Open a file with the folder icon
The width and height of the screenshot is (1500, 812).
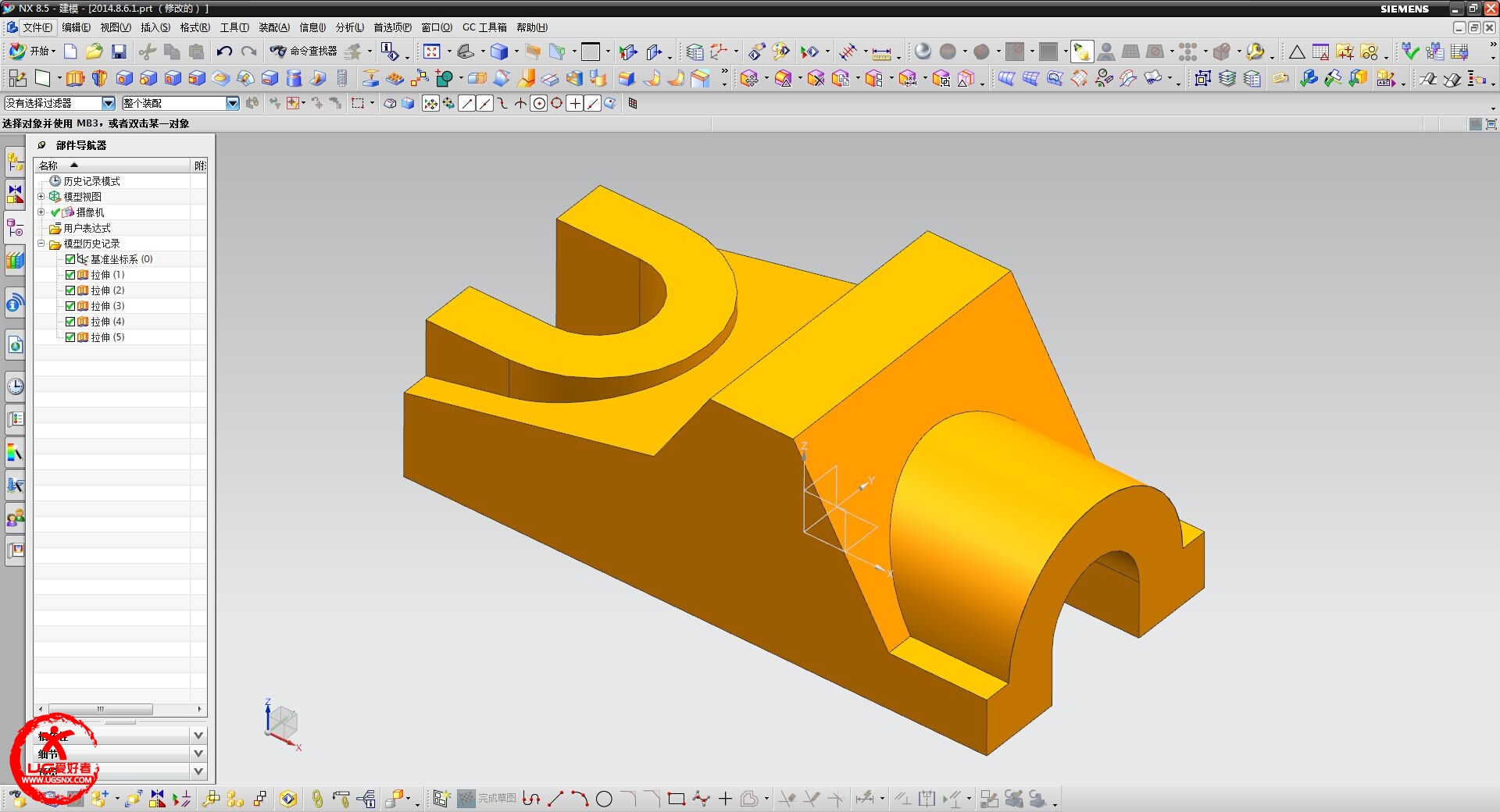pos(95,52)
